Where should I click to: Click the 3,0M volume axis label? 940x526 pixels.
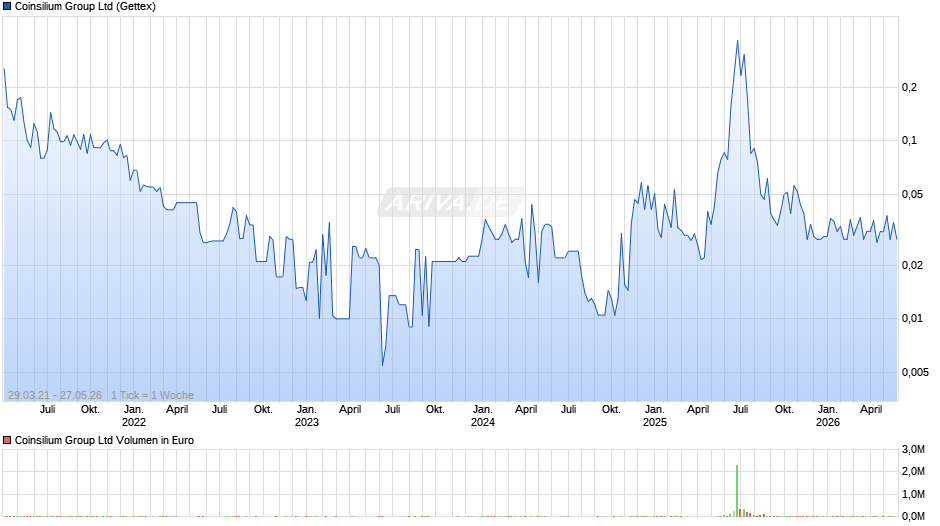tap(913, 449)
